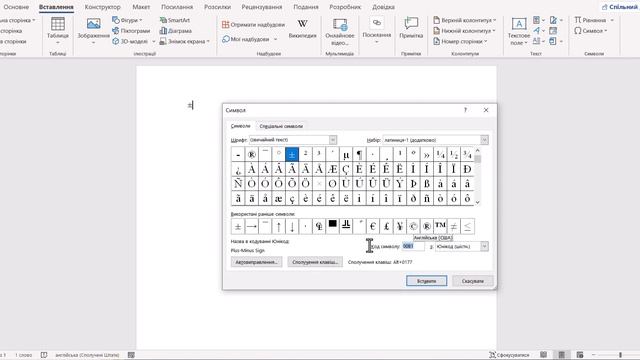The height and width of the screenshot is (360, 640).
Task: Open the Знімок екрана screenshot tool
Action: 184,41
